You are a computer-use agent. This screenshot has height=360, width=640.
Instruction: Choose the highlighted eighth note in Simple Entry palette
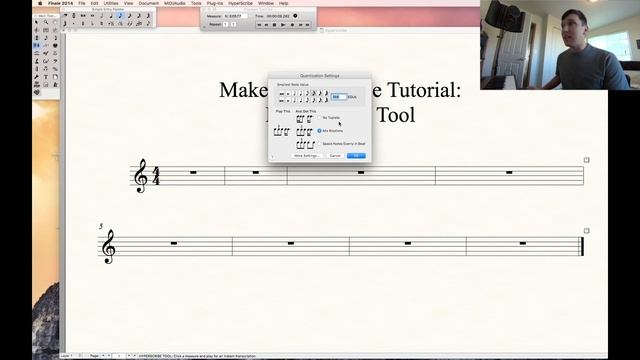[x=120, y=15]
